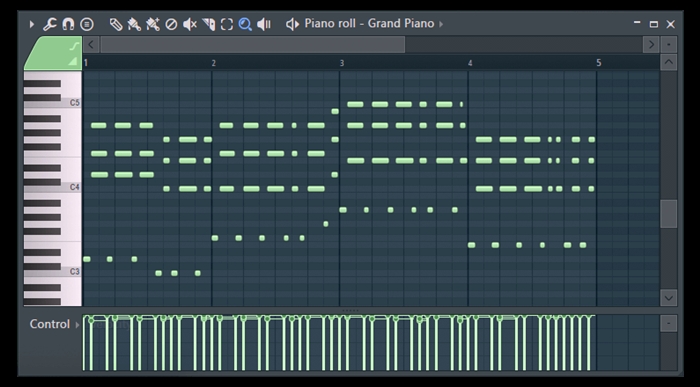Click the C3 piano key
Screen dimensions: 700x387
[x=52, y=271]
